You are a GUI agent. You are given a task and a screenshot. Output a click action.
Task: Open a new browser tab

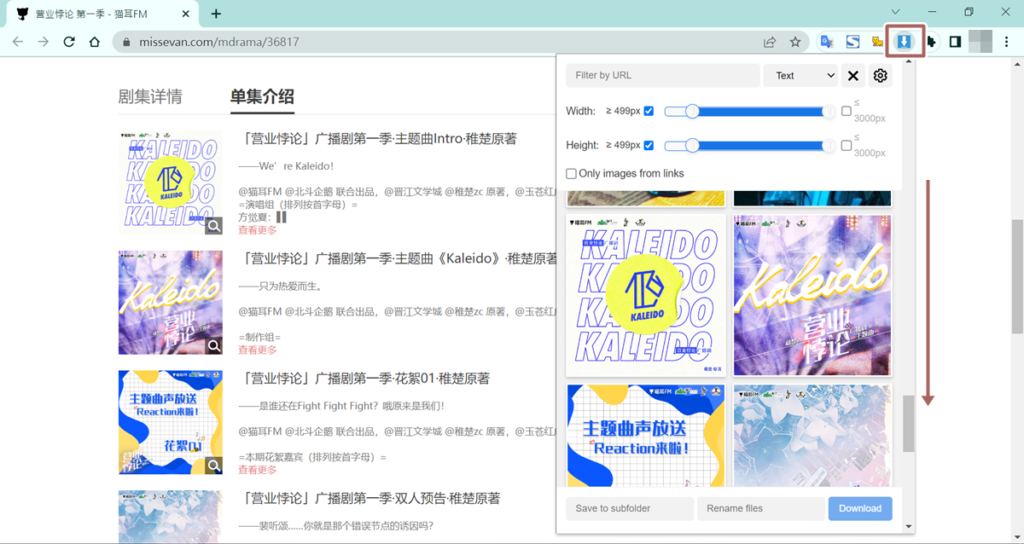pyautogui.click(x=216, y=14)
